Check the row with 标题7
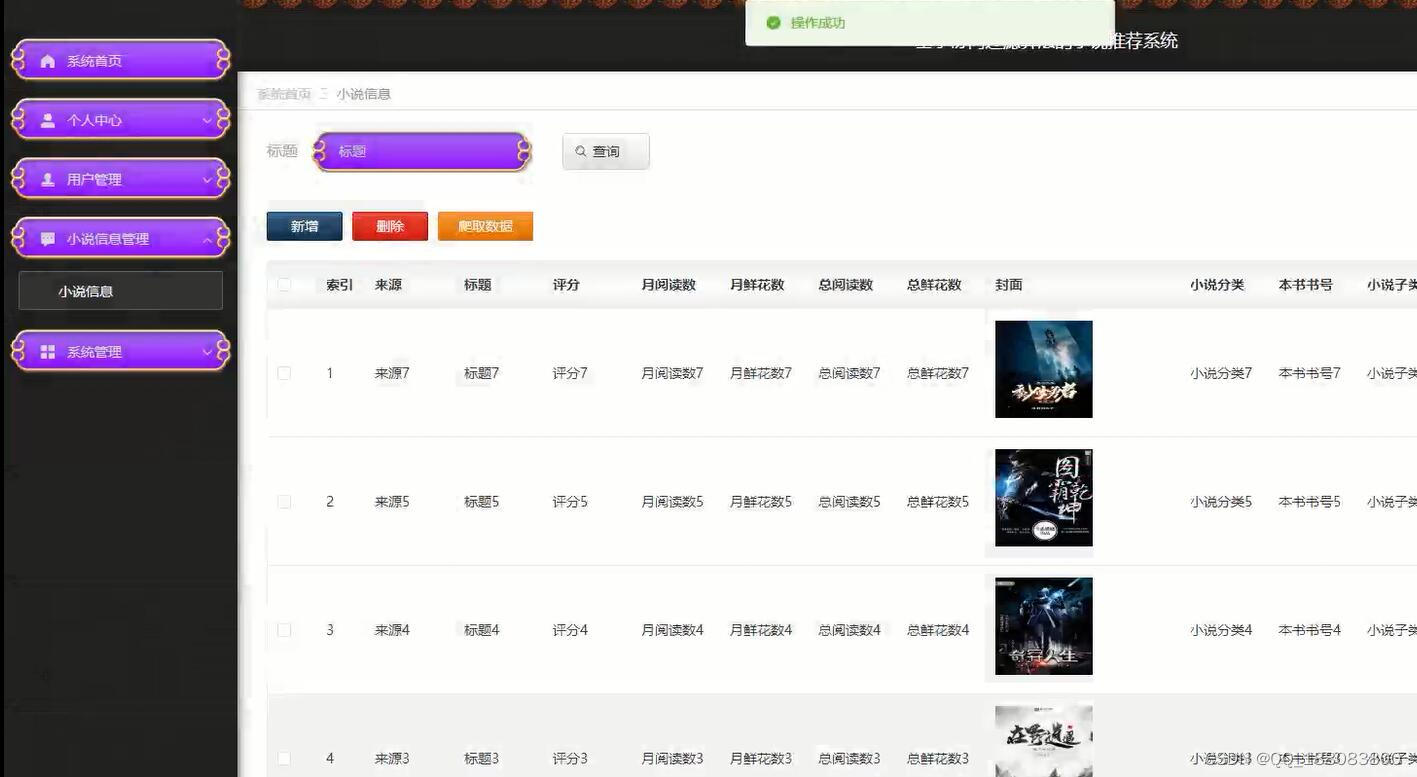The width and height of the screenshot is (1417, 777). click(x=284, y=373)
